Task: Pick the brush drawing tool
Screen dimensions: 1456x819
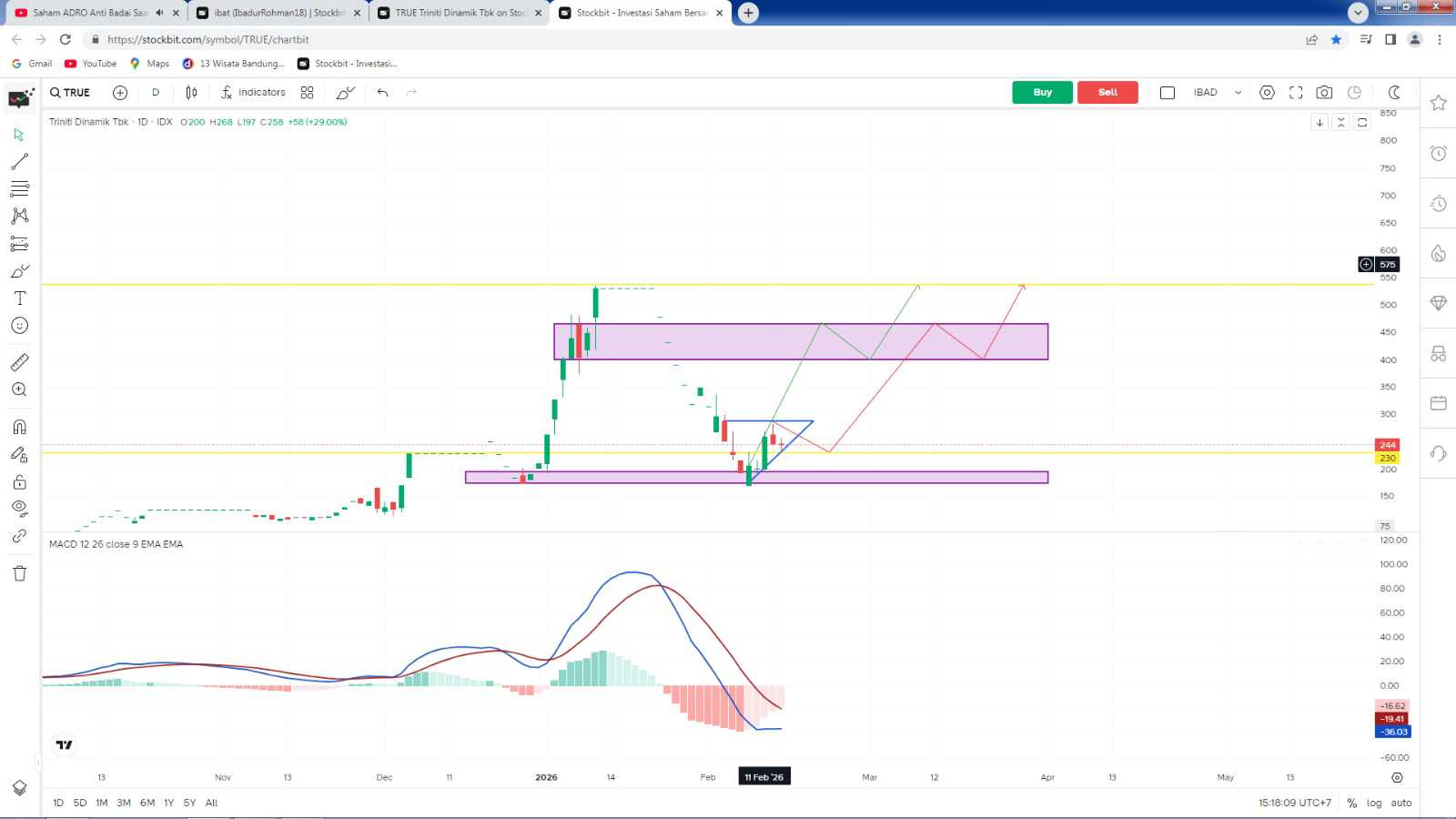Action: (x=19, y=271)
